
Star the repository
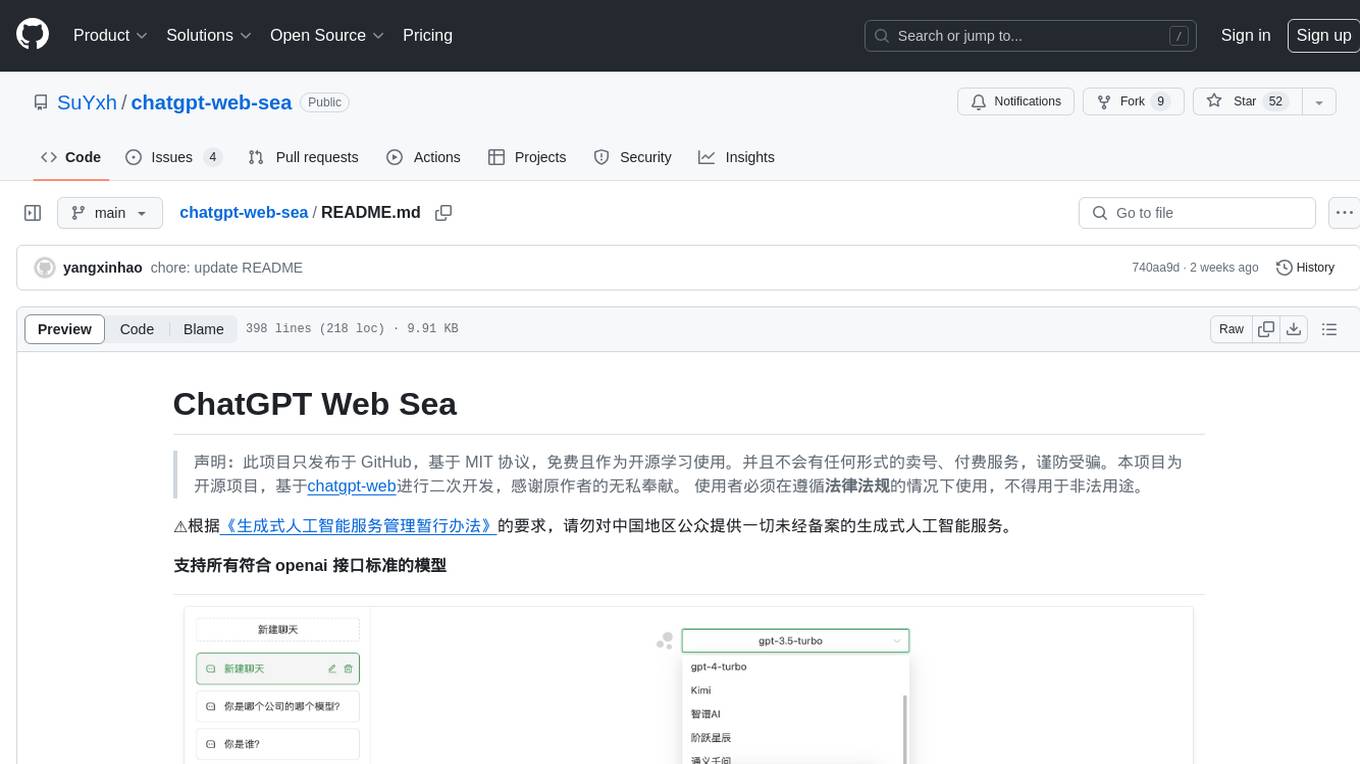click(1247, 102)
